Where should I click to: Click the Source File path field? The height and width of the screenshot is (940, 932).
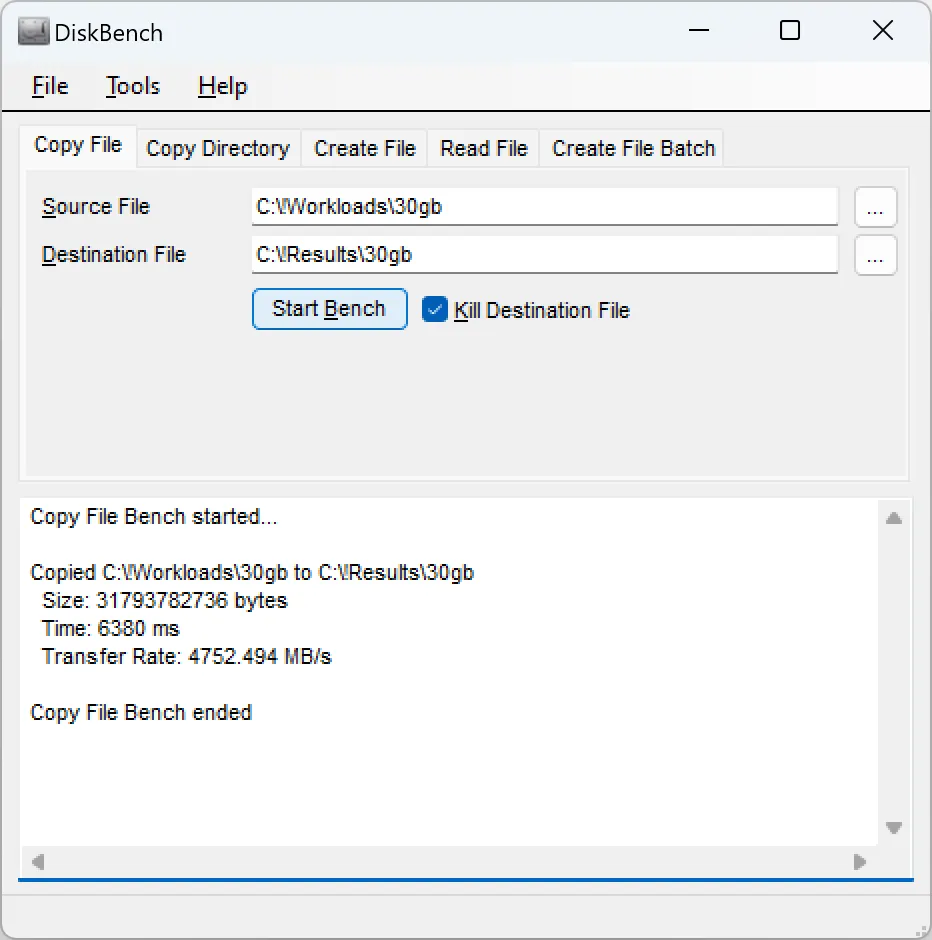pos(544,207)
